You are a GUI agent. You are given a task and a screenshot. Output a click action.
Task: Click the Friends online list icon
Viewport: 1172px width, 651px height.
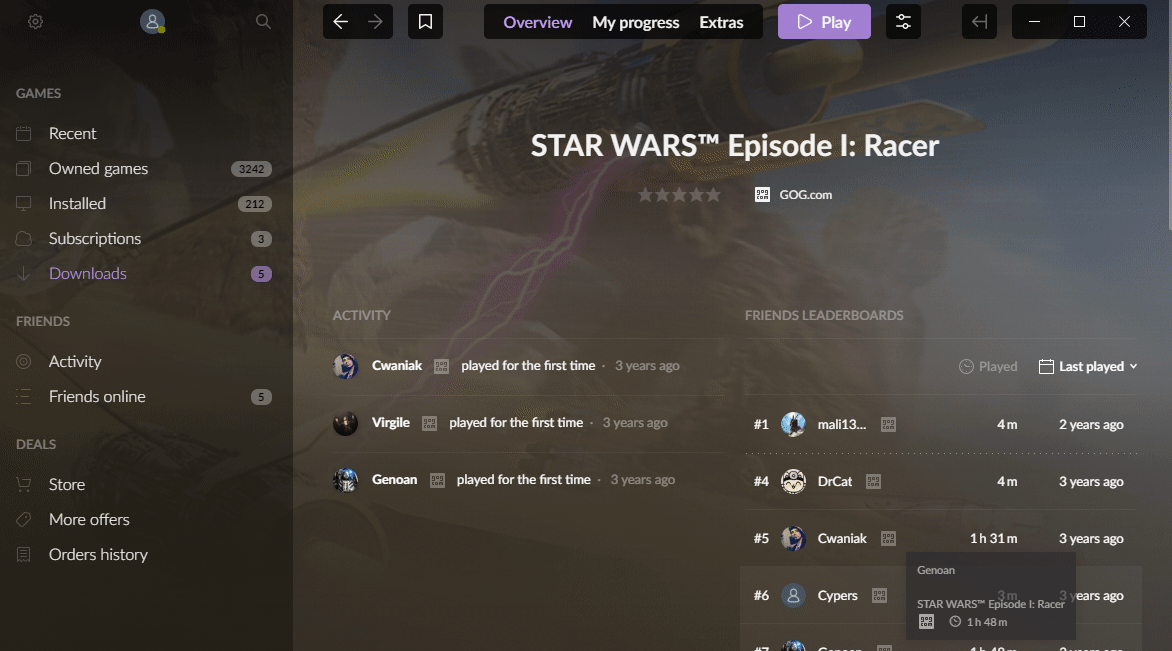[24, 397]
